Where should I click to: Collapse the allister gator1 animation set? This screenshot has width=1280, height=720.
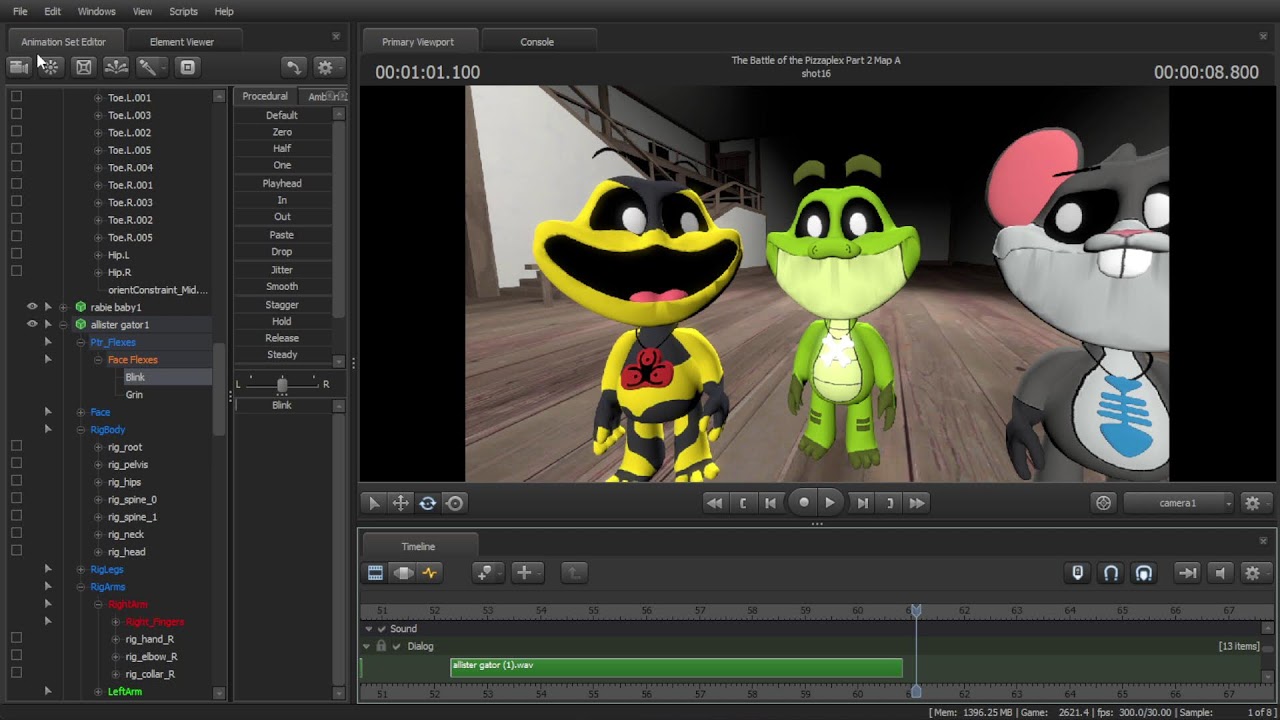pos(64,325)
